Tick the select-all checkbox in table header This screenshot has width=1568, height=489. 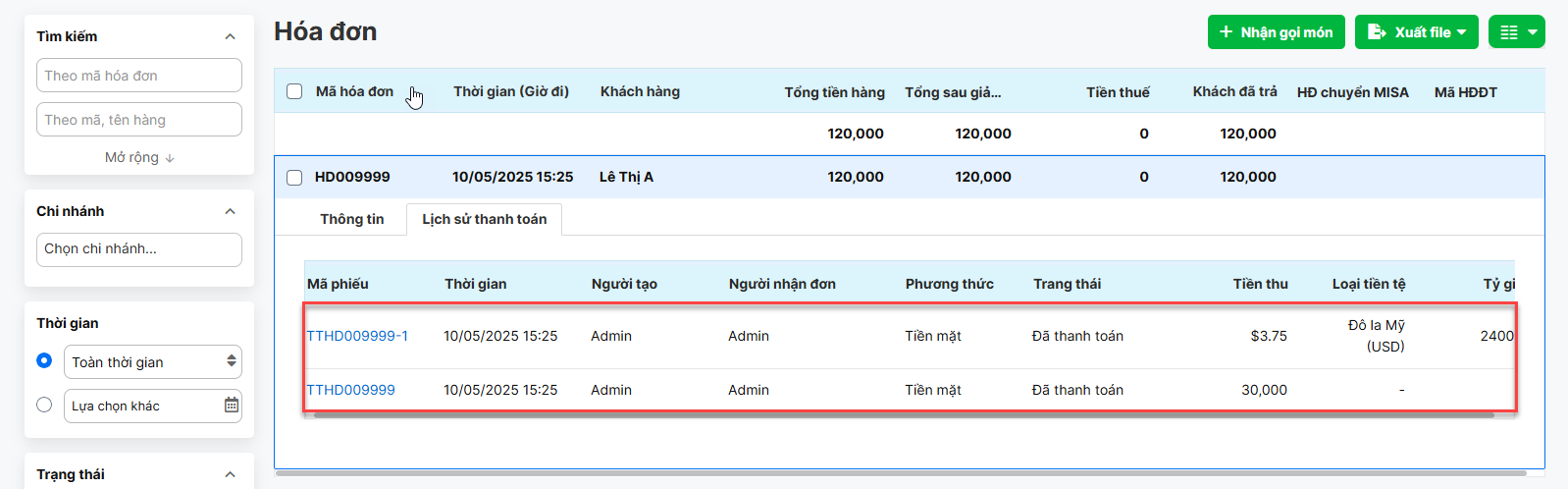[294, 91]
